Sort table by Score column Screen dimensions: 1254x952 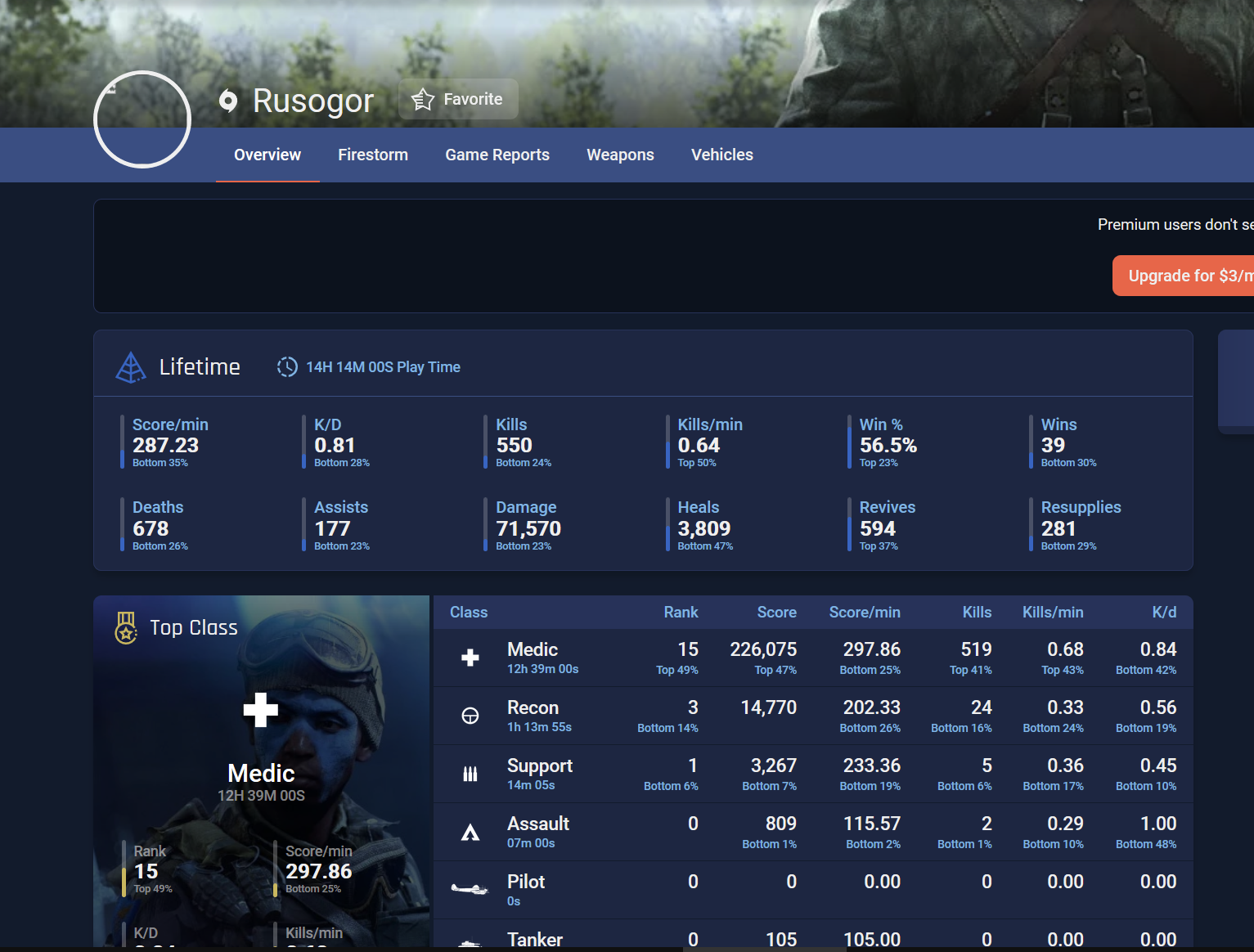click(777, 612)
